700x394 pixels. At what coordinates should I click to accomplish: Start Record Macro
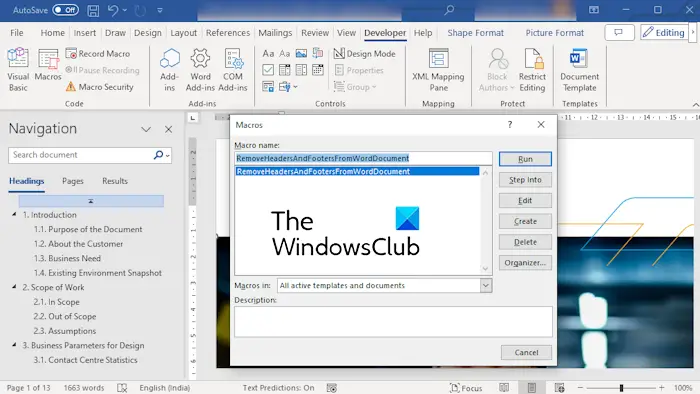(98, 54)
